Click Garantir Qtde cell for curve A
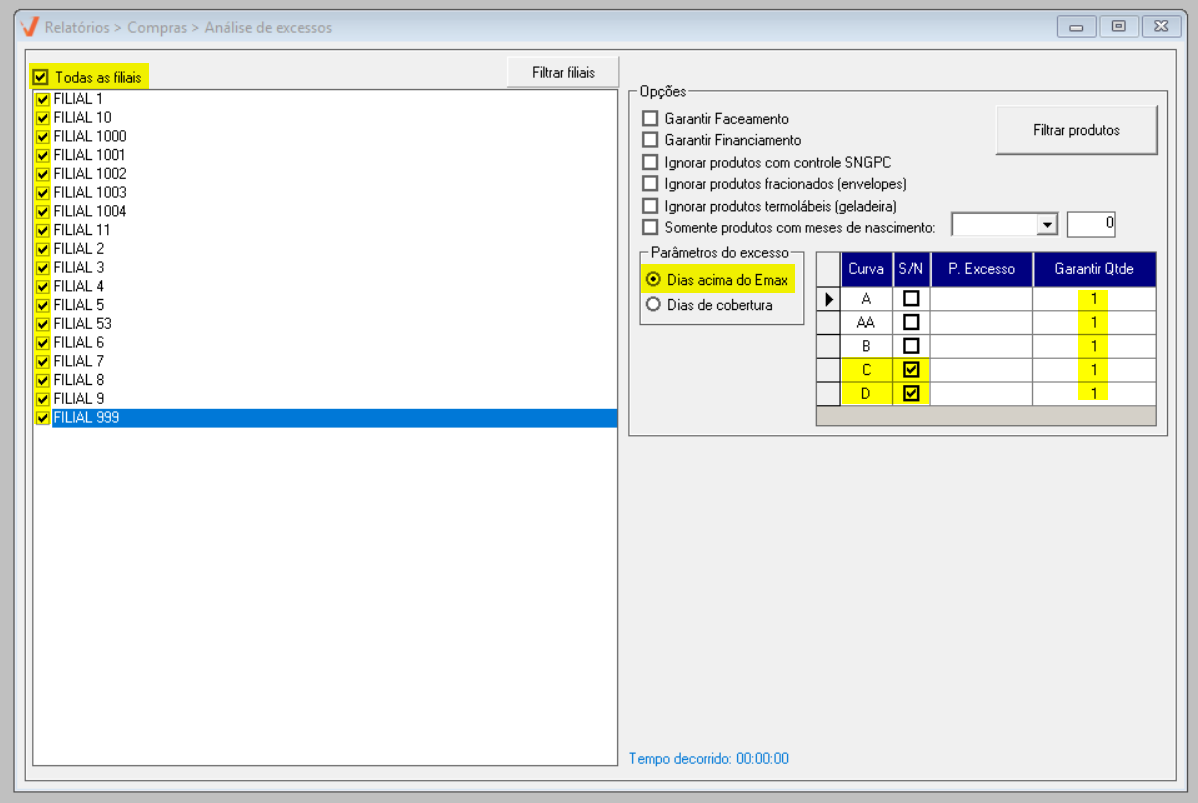Image resolution: width=1198 pixels, height=803 pixels. pos(1093,299)
